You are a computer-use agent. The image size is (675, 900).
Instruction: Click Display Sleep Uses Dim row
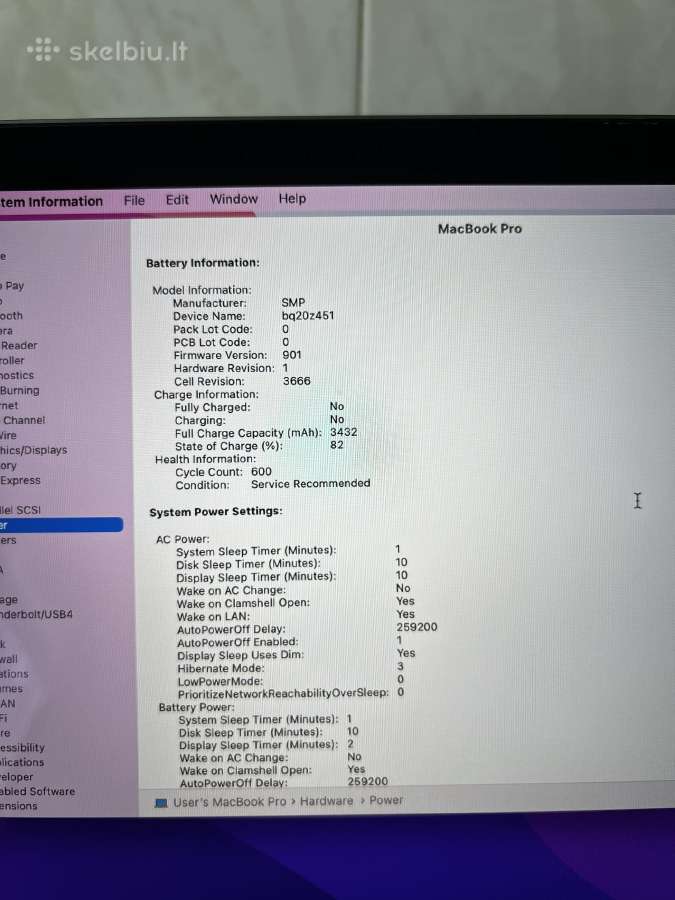296,654
